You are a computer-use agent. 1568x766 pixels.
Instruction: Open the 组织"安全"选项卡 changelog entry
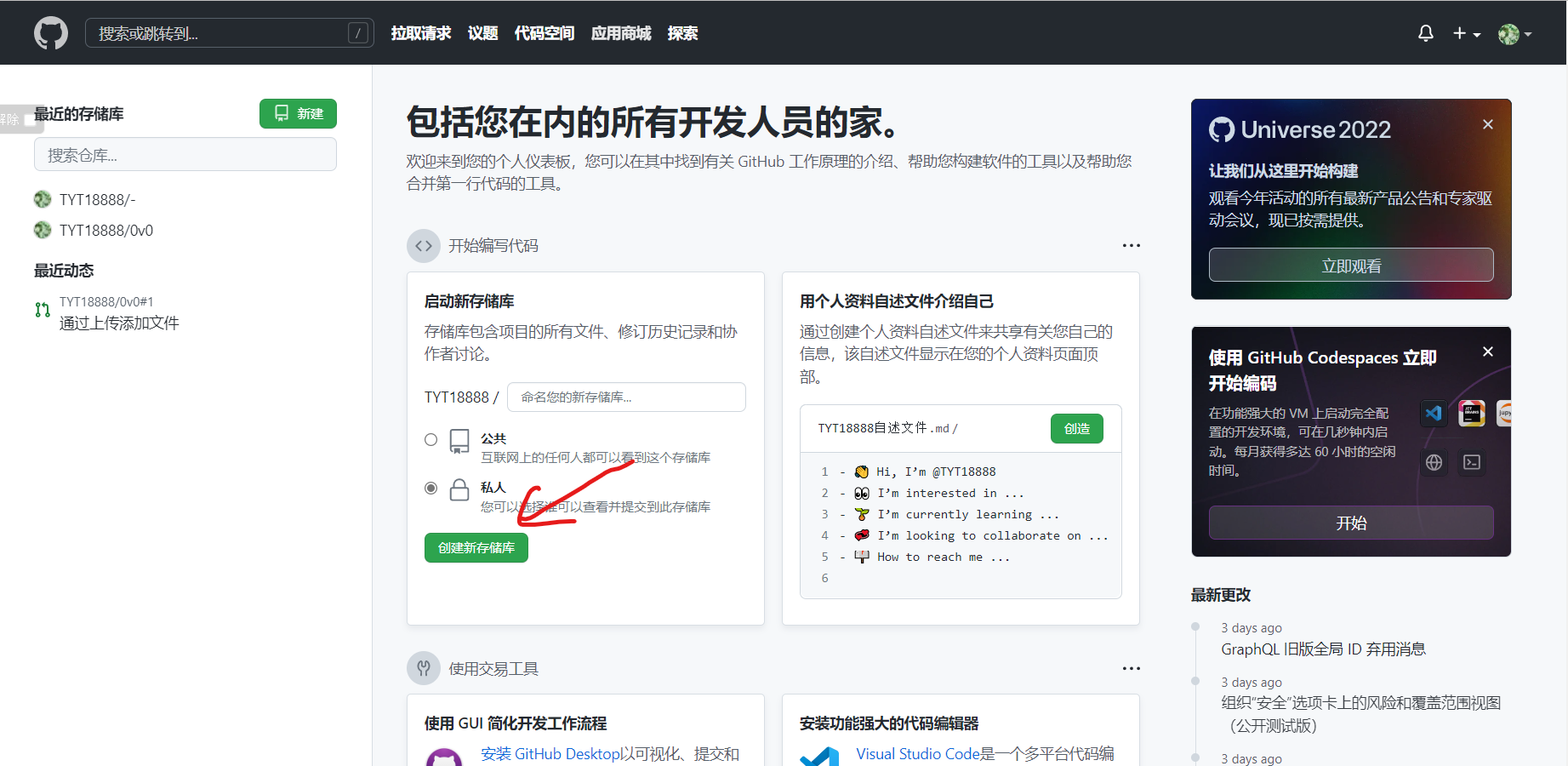(1361, 714)
